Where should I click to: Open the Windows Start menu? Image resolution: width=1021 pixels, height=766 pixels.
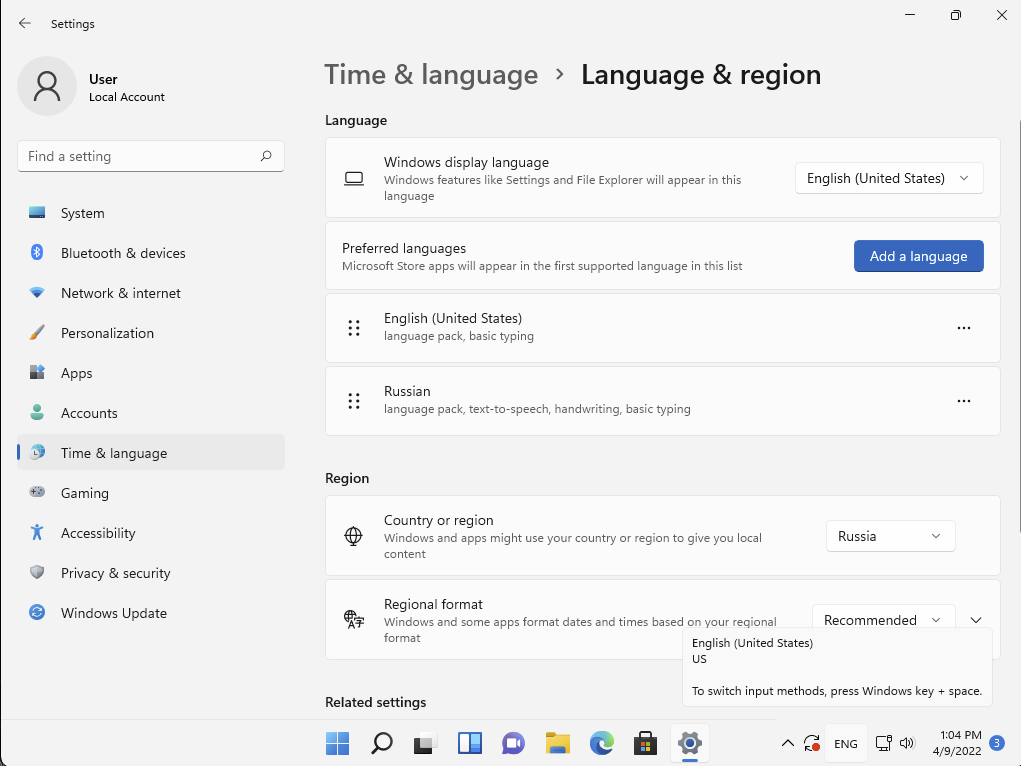tap(337, 743)
